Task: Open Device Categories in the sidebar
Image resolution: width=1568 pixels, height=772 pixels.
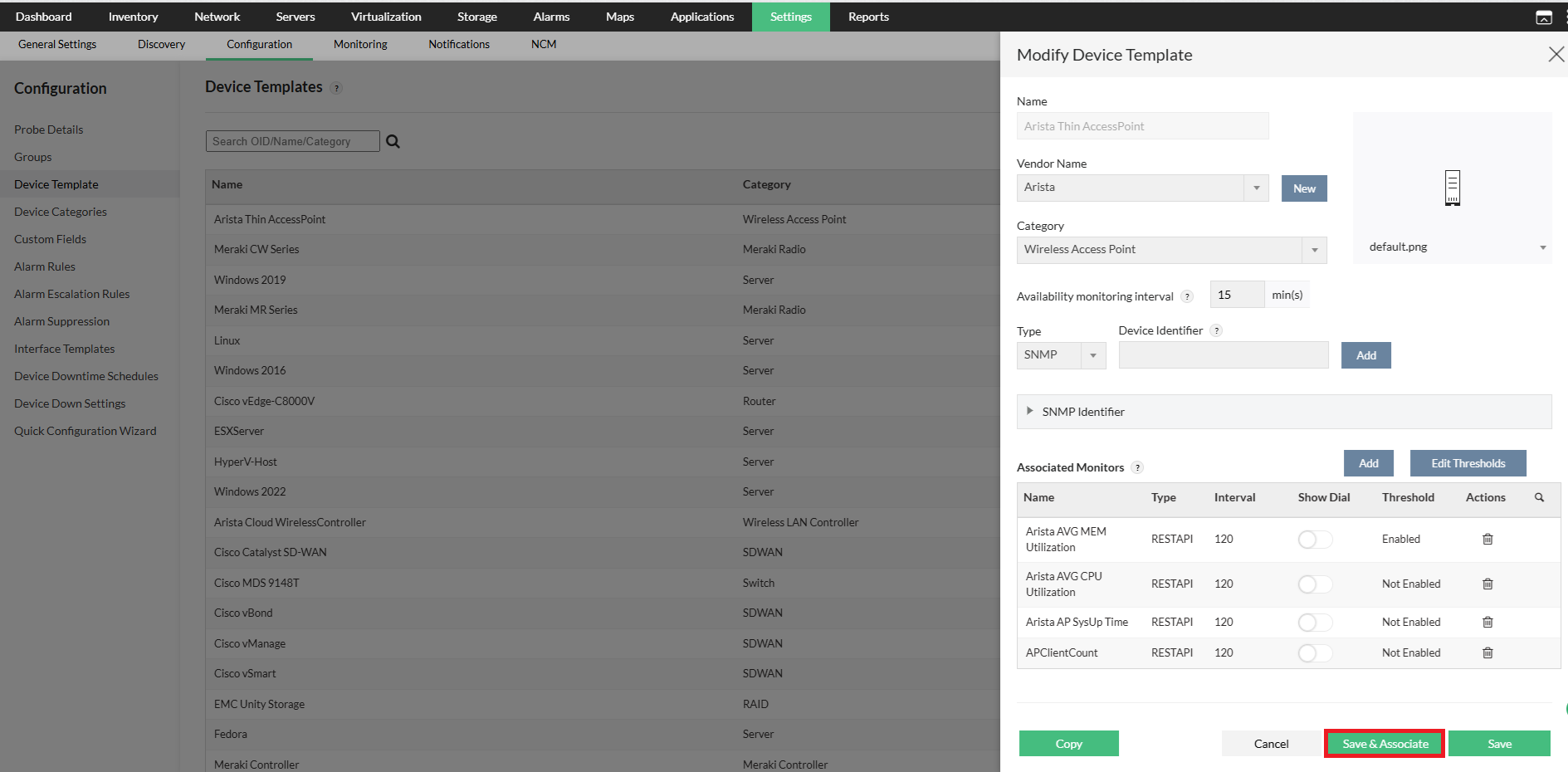Action: (x=60, y=212)
